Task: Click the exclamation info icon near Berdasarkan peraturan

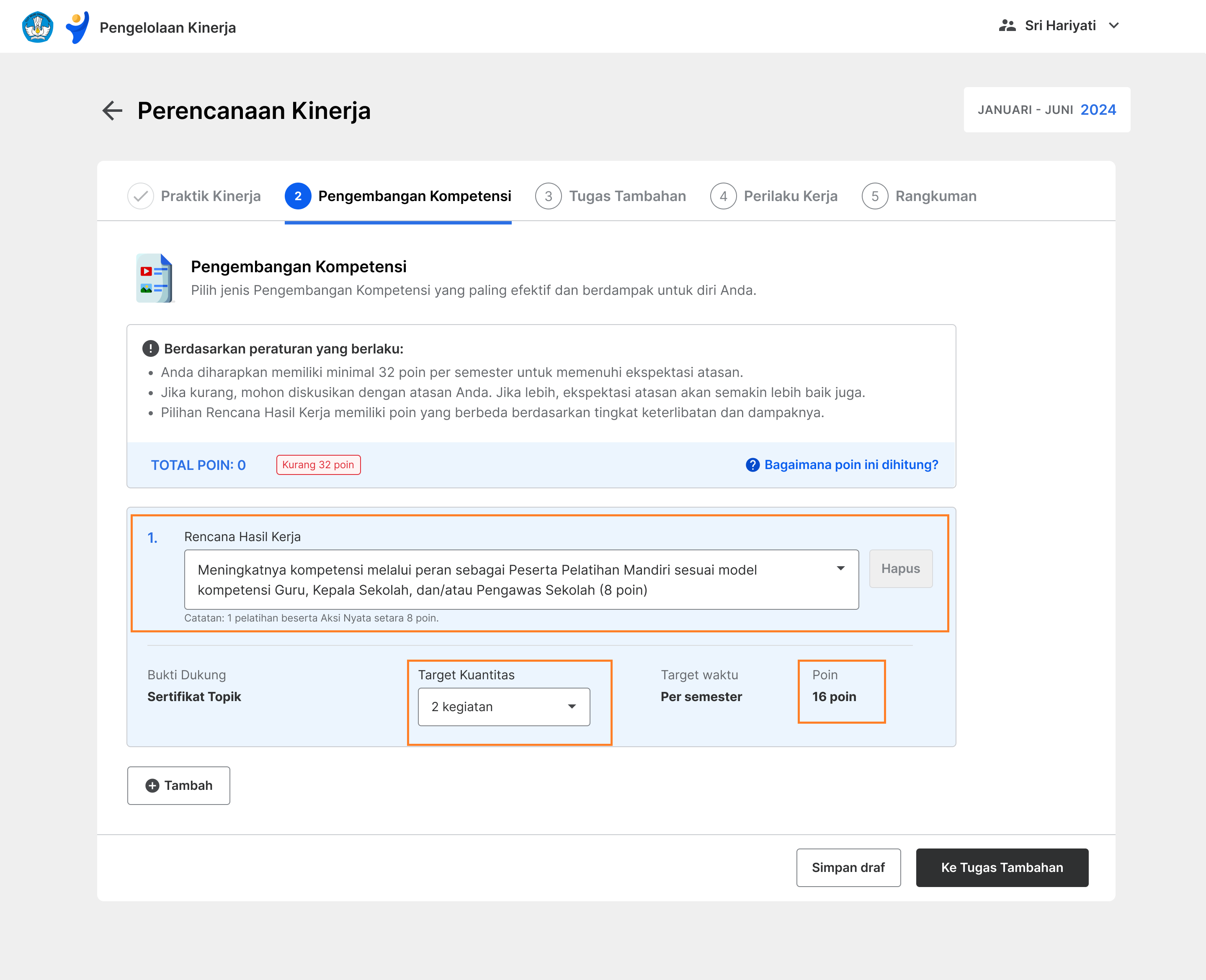Action: point(150,349)
